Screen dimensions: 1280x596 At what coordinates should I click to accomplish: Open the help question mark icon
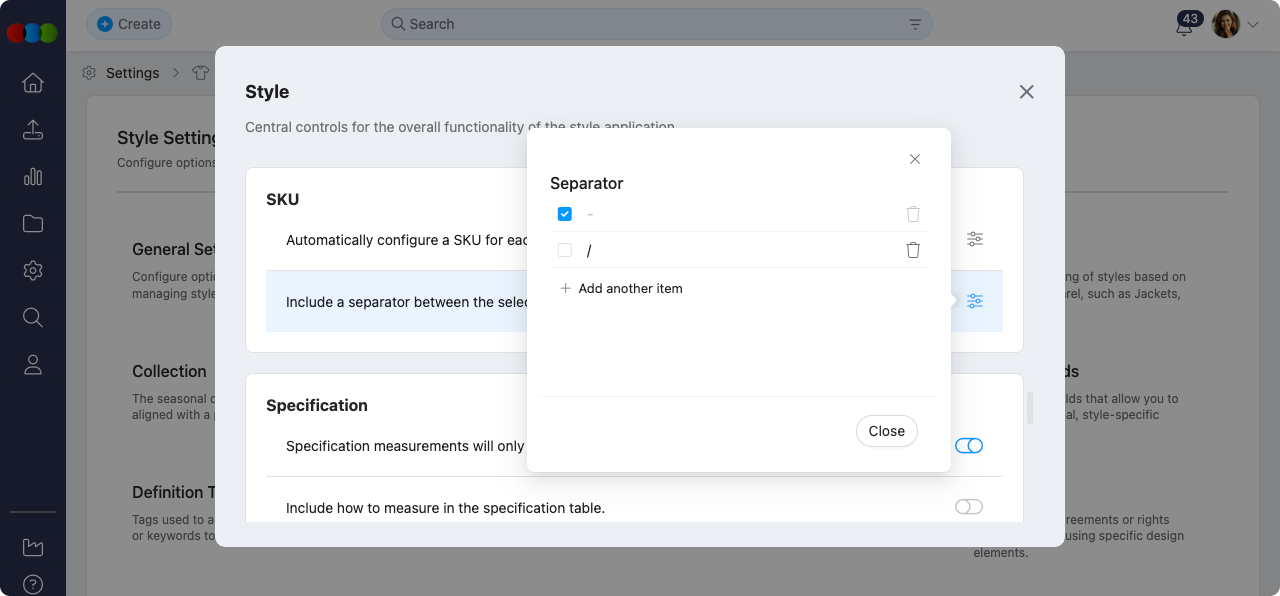click(33, 584)
